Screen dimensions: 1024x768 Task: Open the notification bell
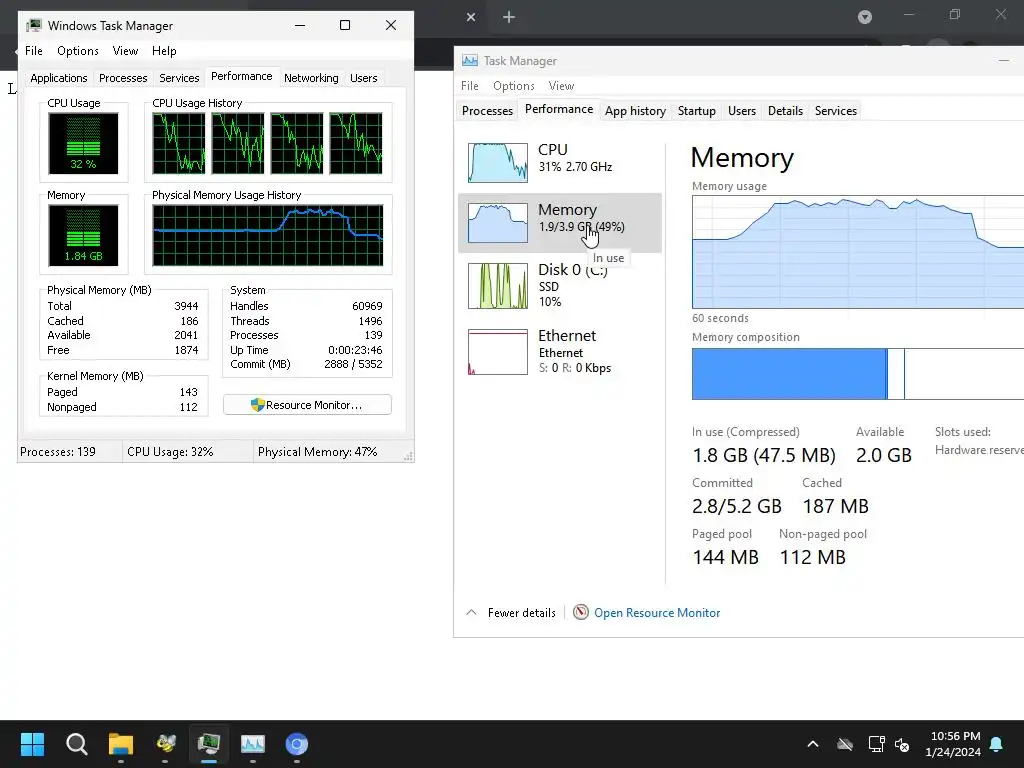pyautogui.click(x=997, y=744)
